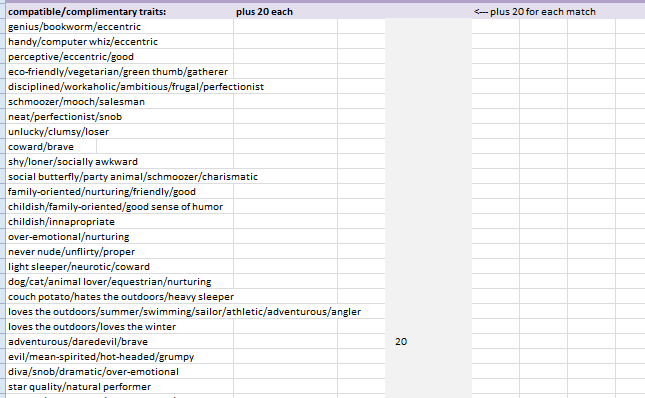Click 'social butterfly/party animal/schmoozer/charismatic' cell
Screen dimensions: 645x398
click(x=133, y=177)
